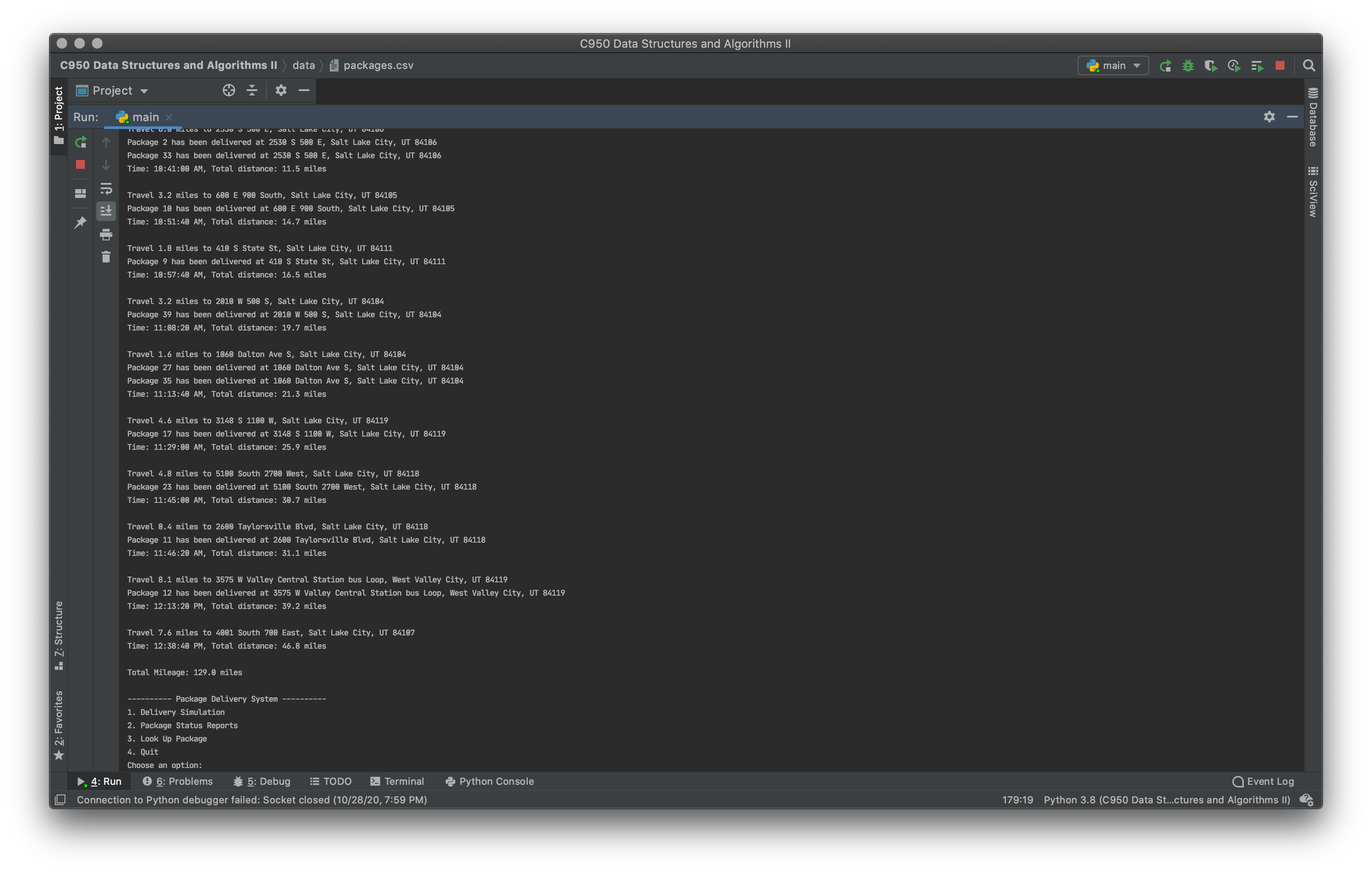1372x874 pixels.
Task: Restore layout icon in Run sidebar
Action: point(80,194)
